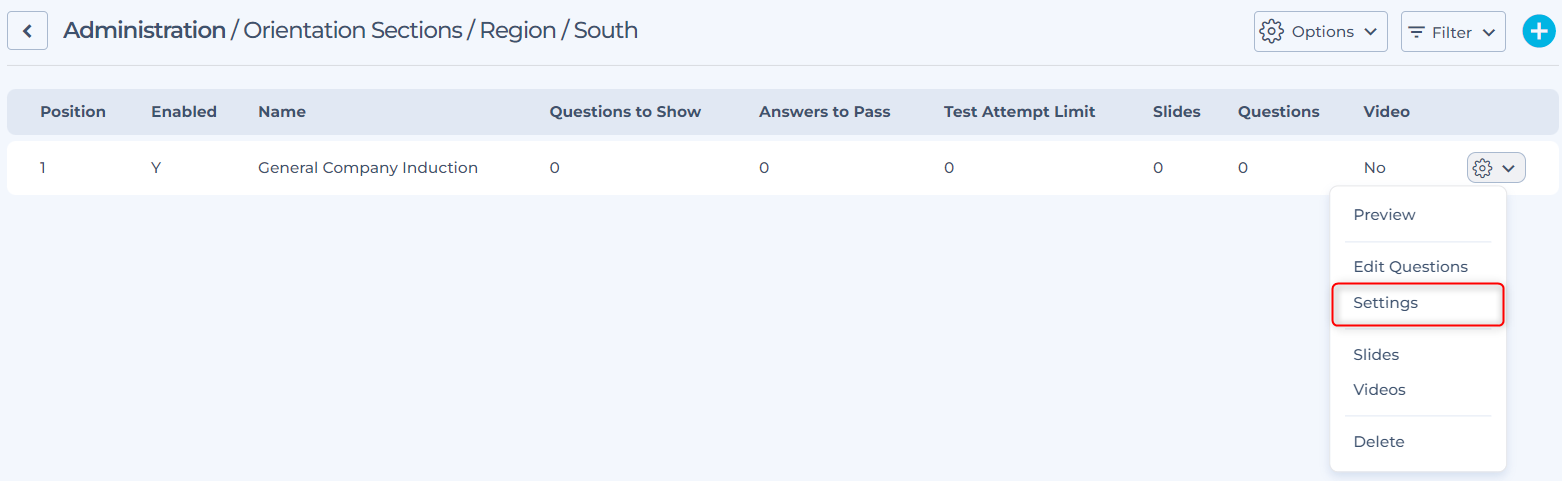Add a new section with plus icon
Screen dimensions: 1562x481
coord(1538,31)
